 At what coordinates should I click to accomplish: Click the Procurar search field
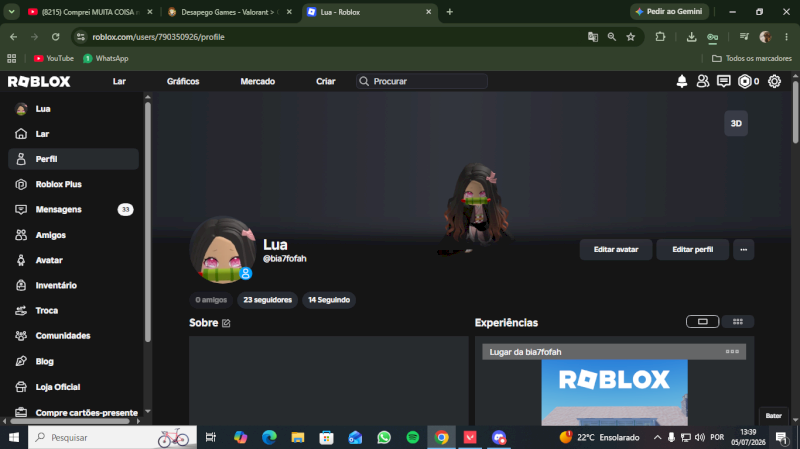pos(422,81)
